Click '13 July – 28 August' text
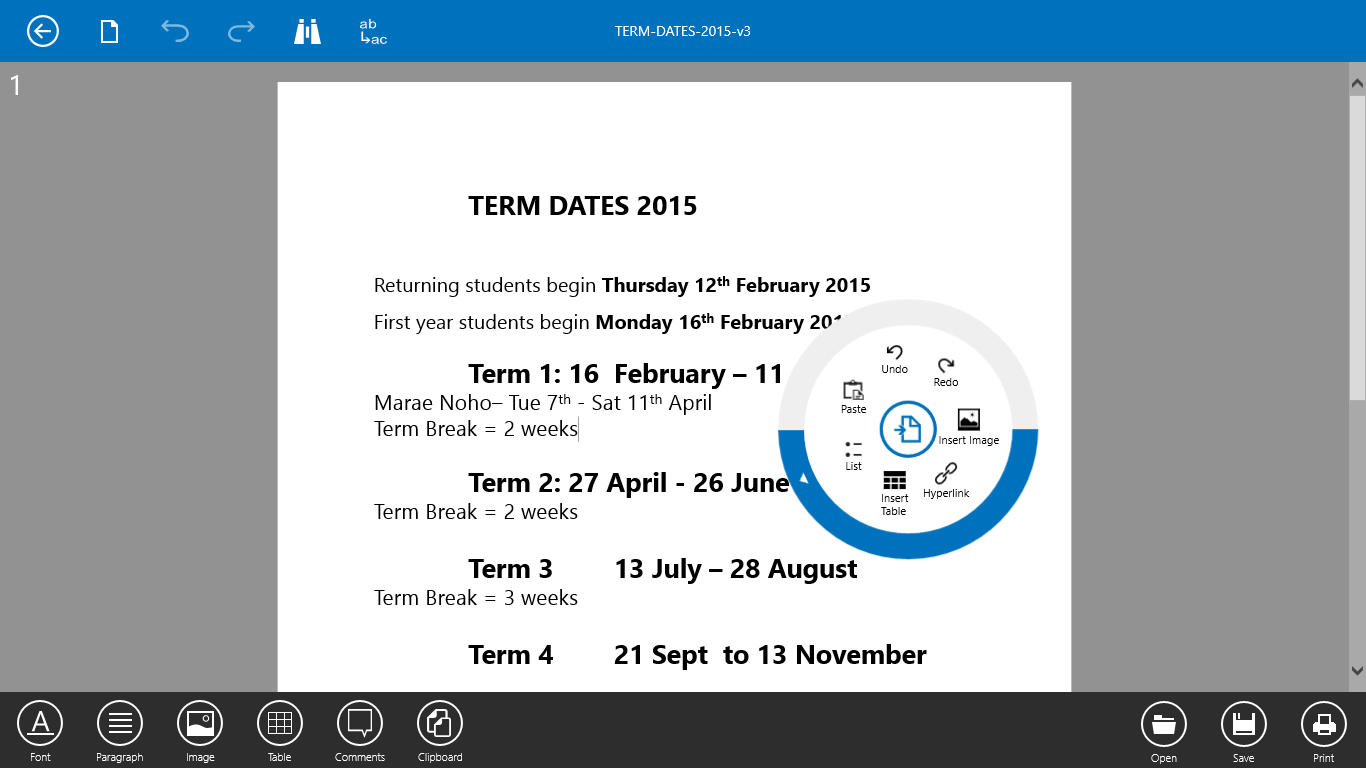 point(735,569)
